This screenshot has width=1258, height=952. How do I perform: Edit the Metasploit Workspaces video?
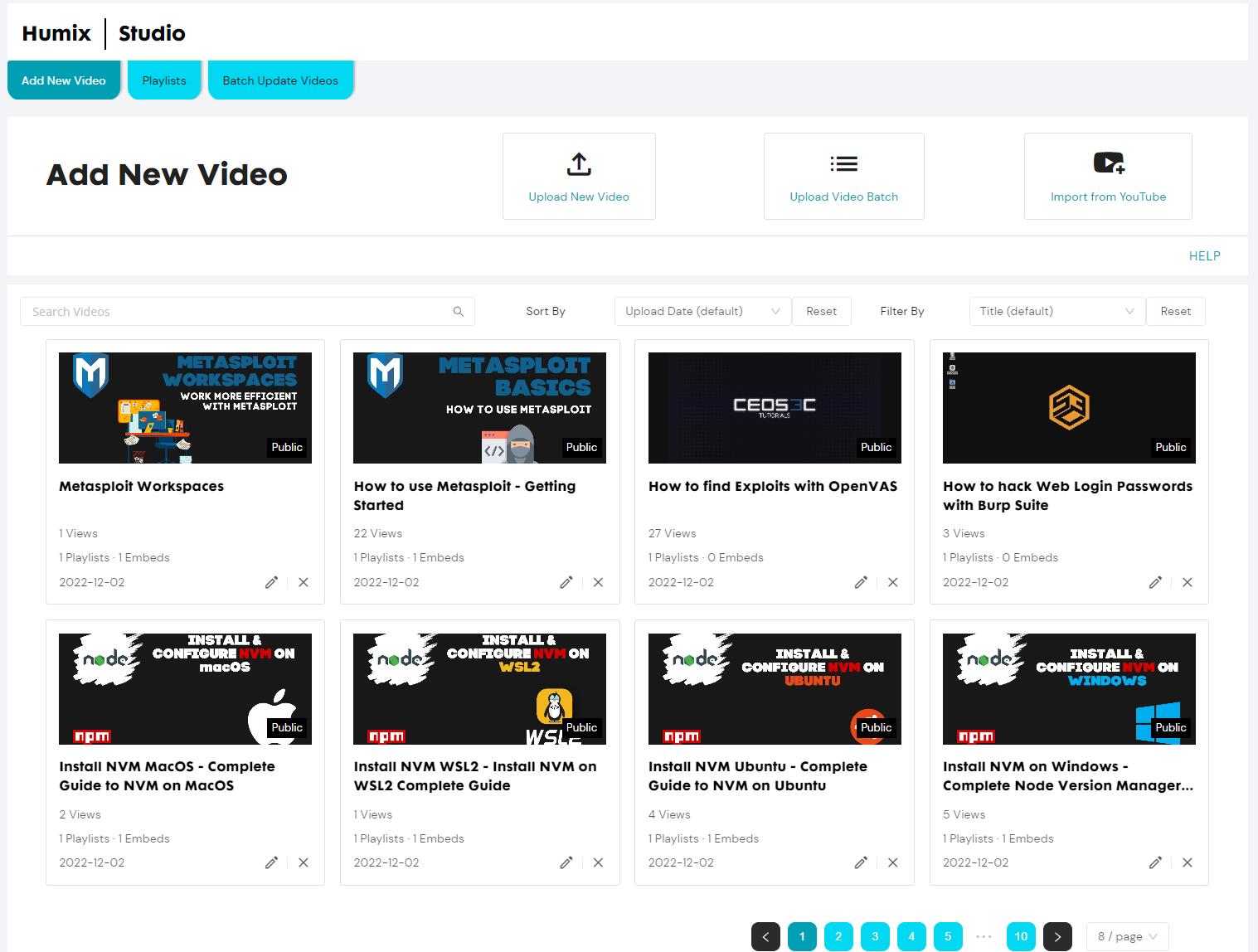pos(271,582)
